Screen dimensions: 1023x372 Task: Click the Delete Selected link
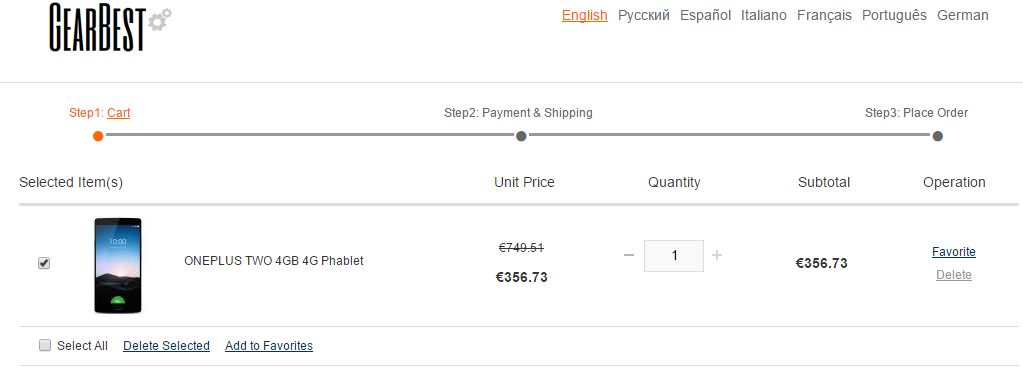tap(166, 345)
